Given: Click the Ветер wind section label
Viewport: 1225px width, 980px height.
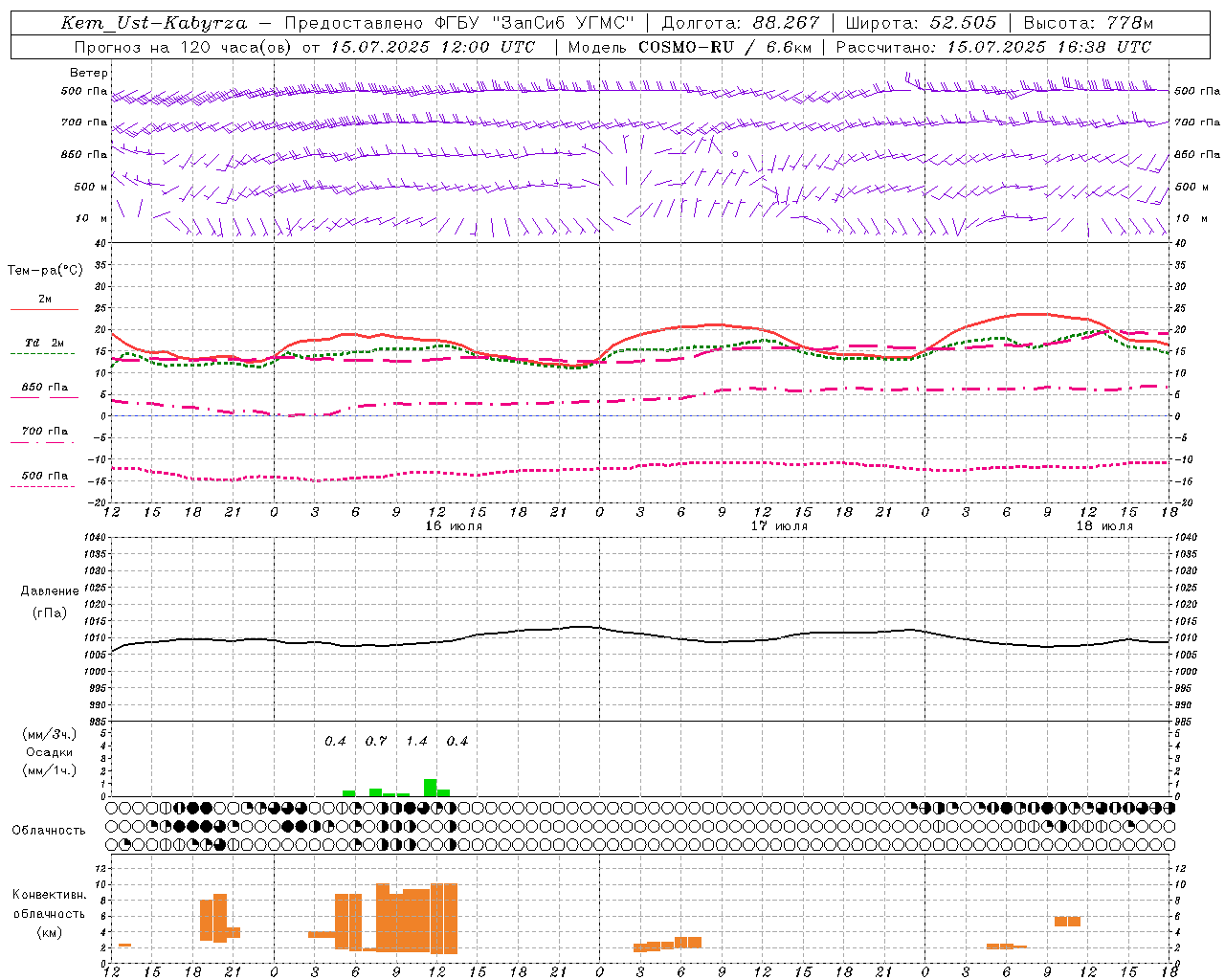Looking at the screenshot, I should pos(89,73).
